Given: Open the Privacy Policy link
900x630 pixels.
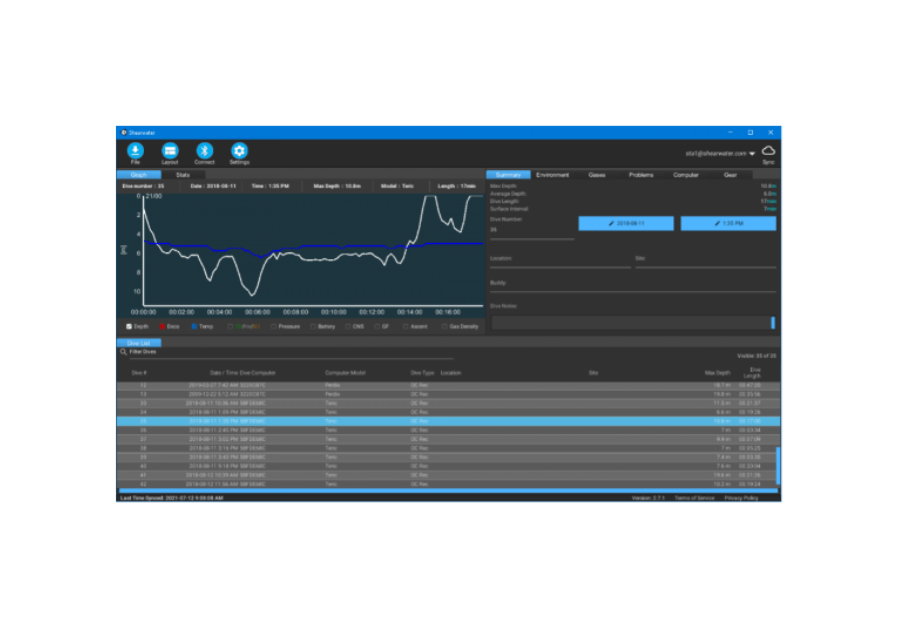Looking at the screenshot, I should click(741, 497).
